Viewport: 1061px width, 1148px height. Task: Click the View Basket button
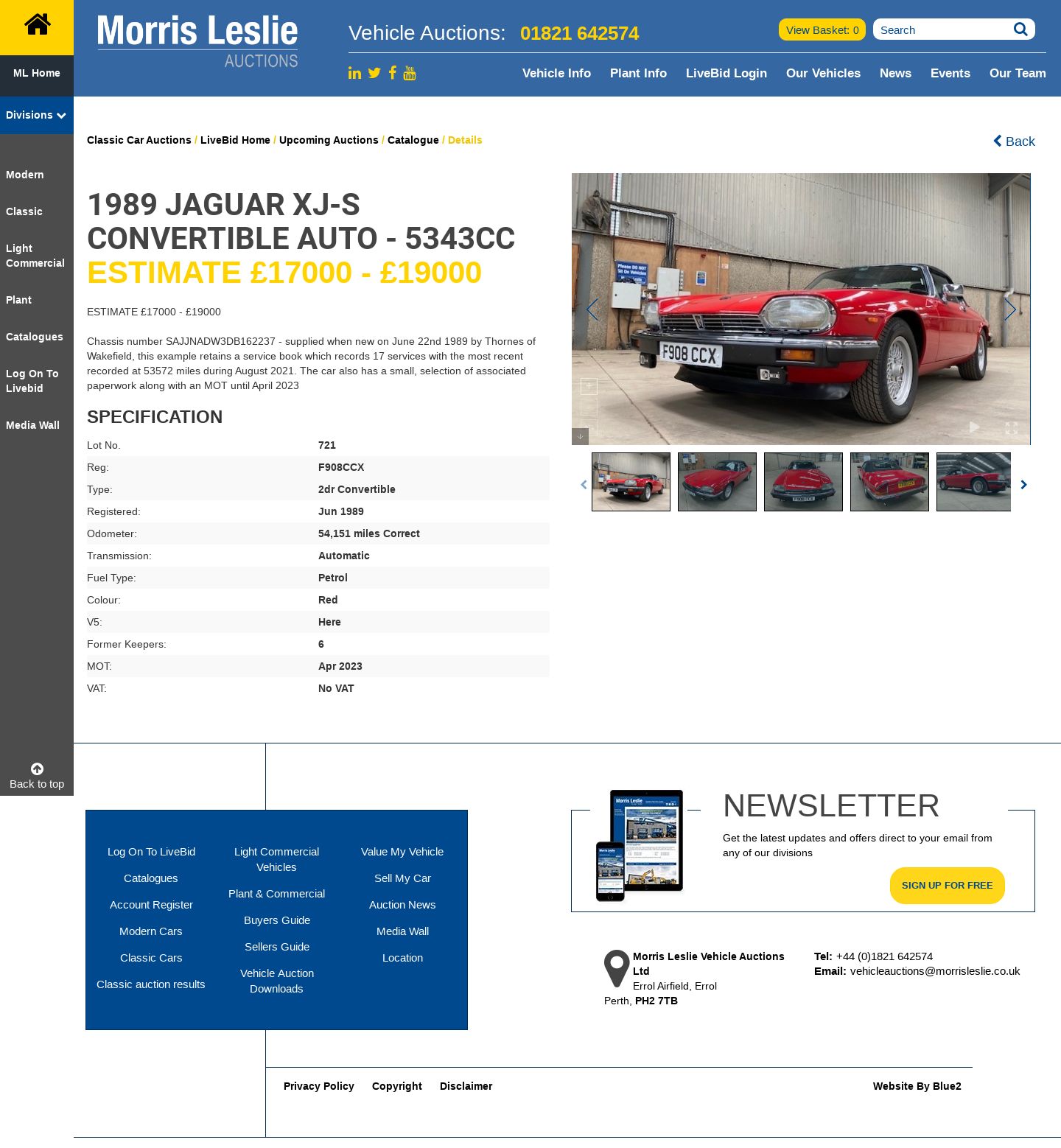tap(822, 29)
